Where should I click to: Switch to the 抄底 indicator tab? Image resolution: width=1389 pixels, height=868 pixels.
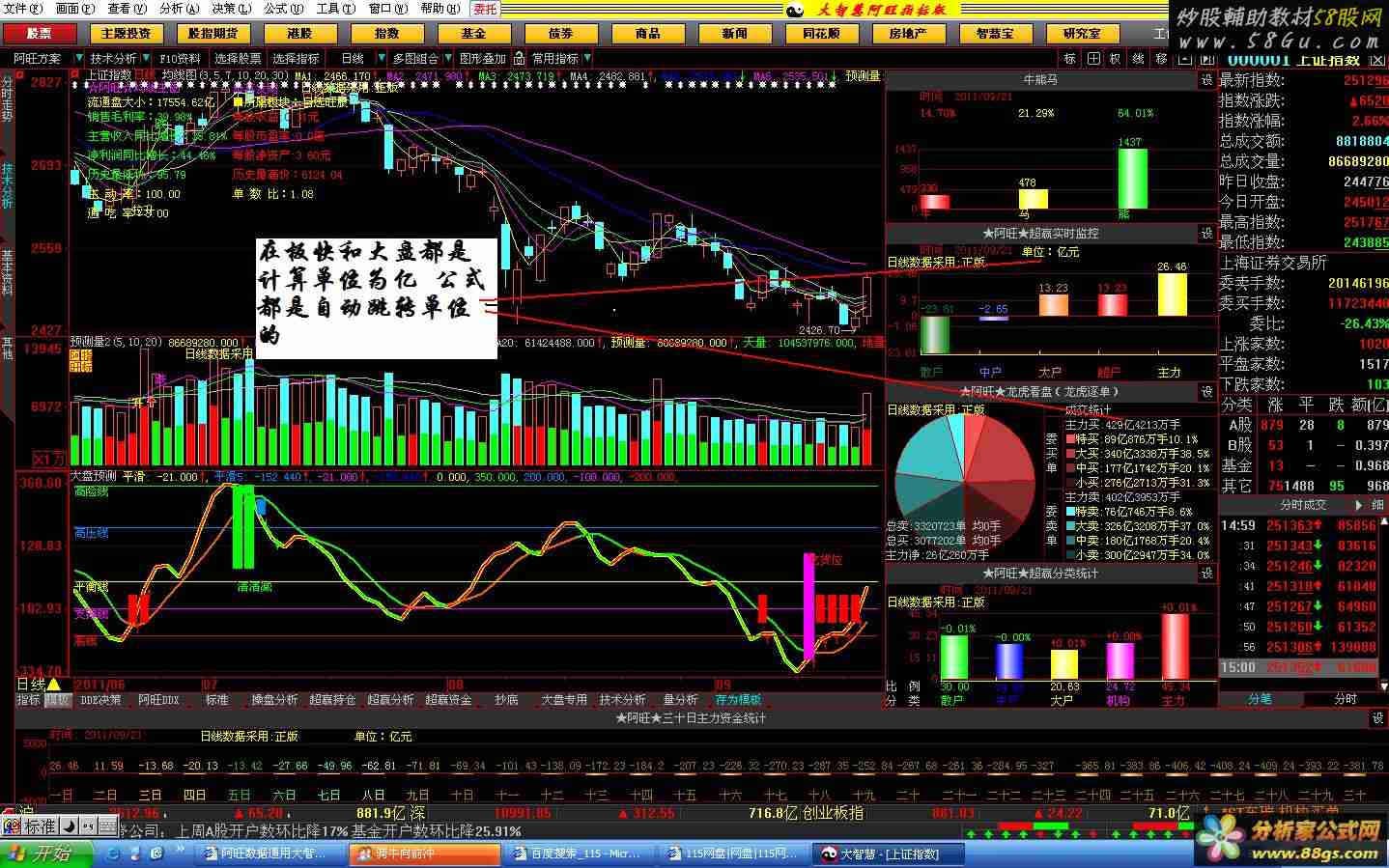[506, 699]
